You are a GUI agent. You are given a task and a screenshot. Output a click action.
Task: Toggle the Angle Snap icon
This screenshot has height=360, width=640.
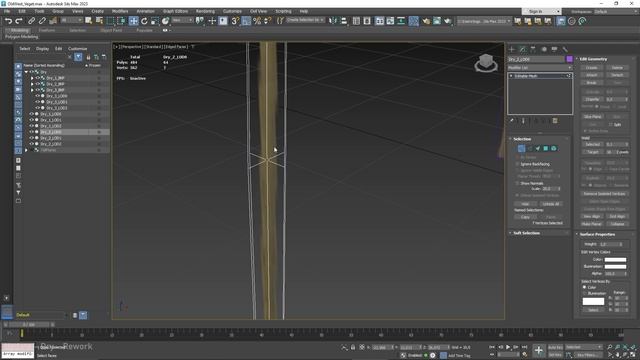tap(246, 21)
